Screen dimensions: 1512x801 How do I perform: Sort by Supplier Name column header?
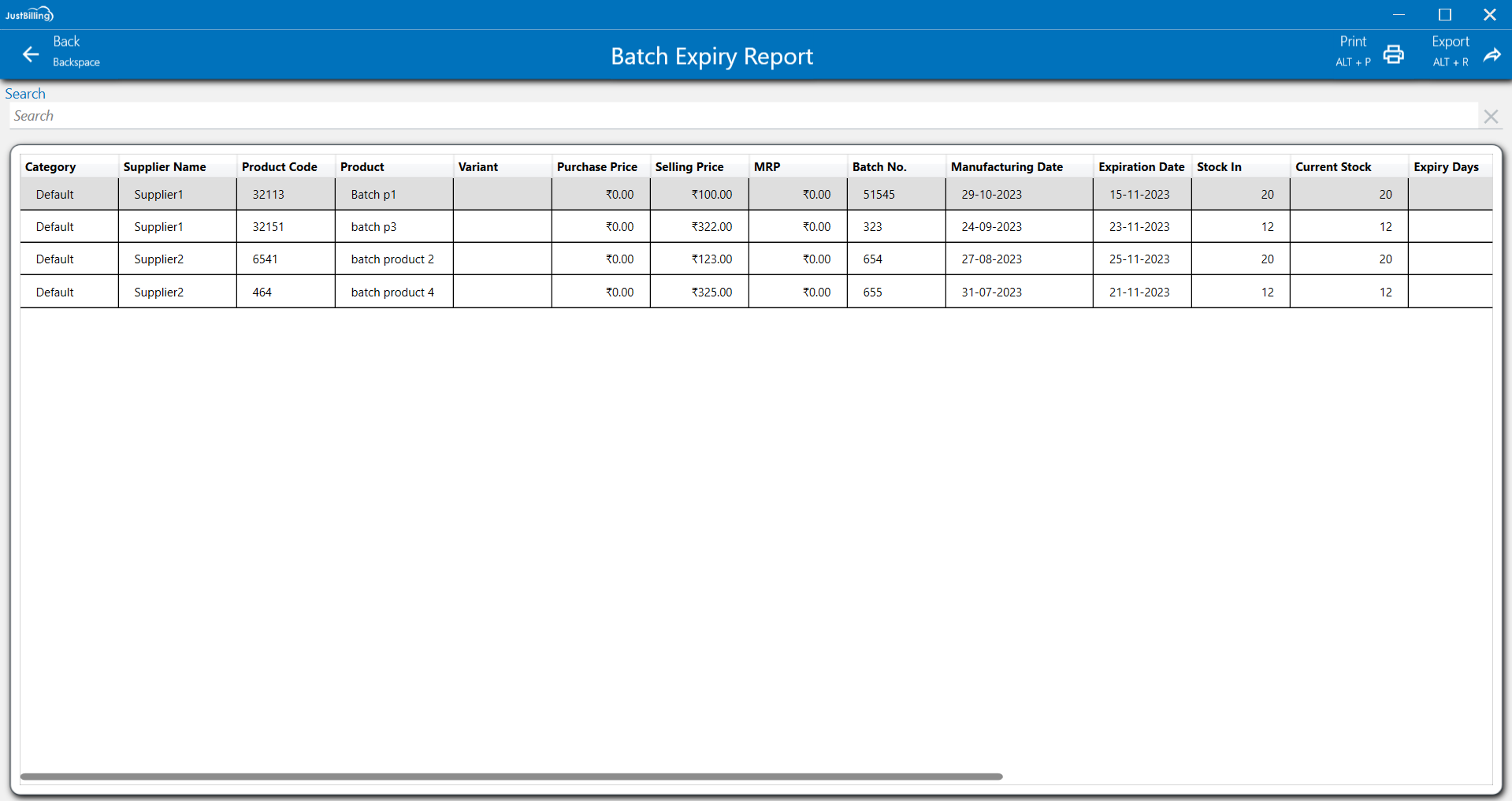[x=165, y=167]
